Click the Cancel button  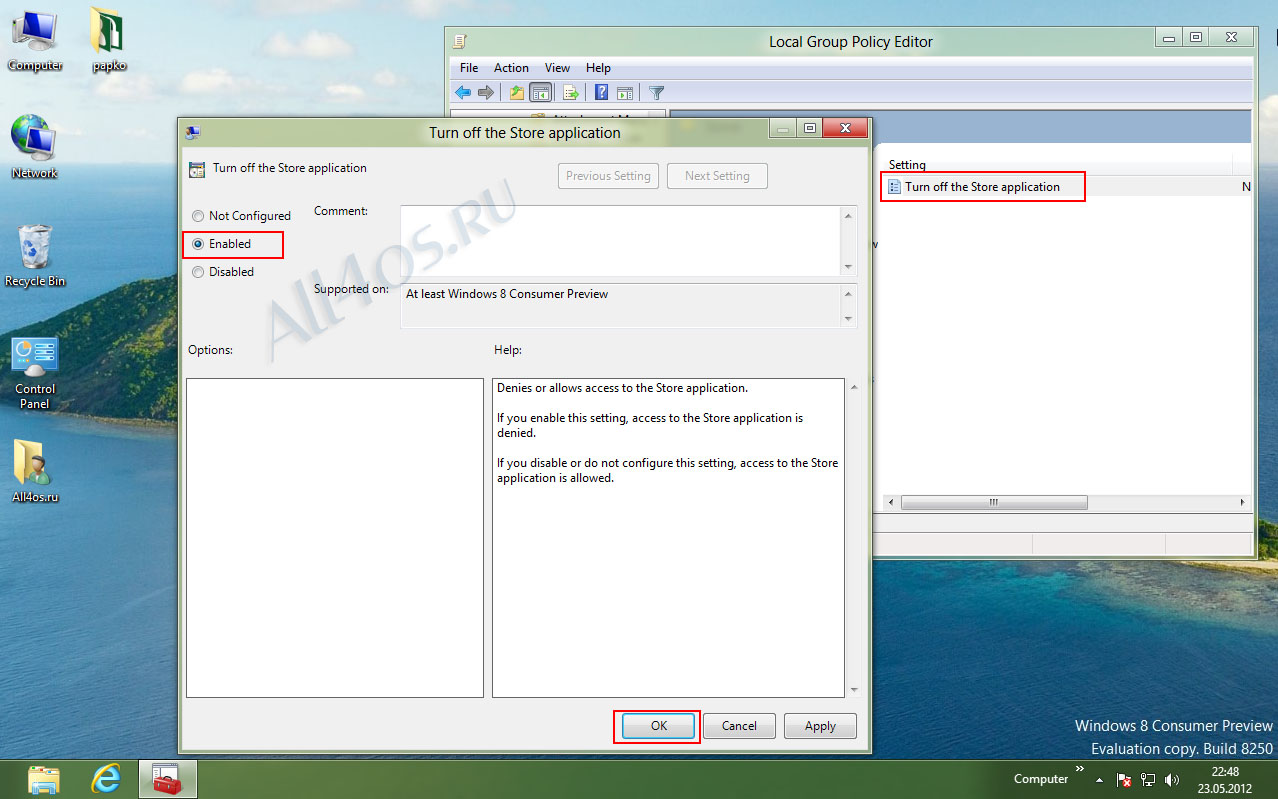click(739, 726)
